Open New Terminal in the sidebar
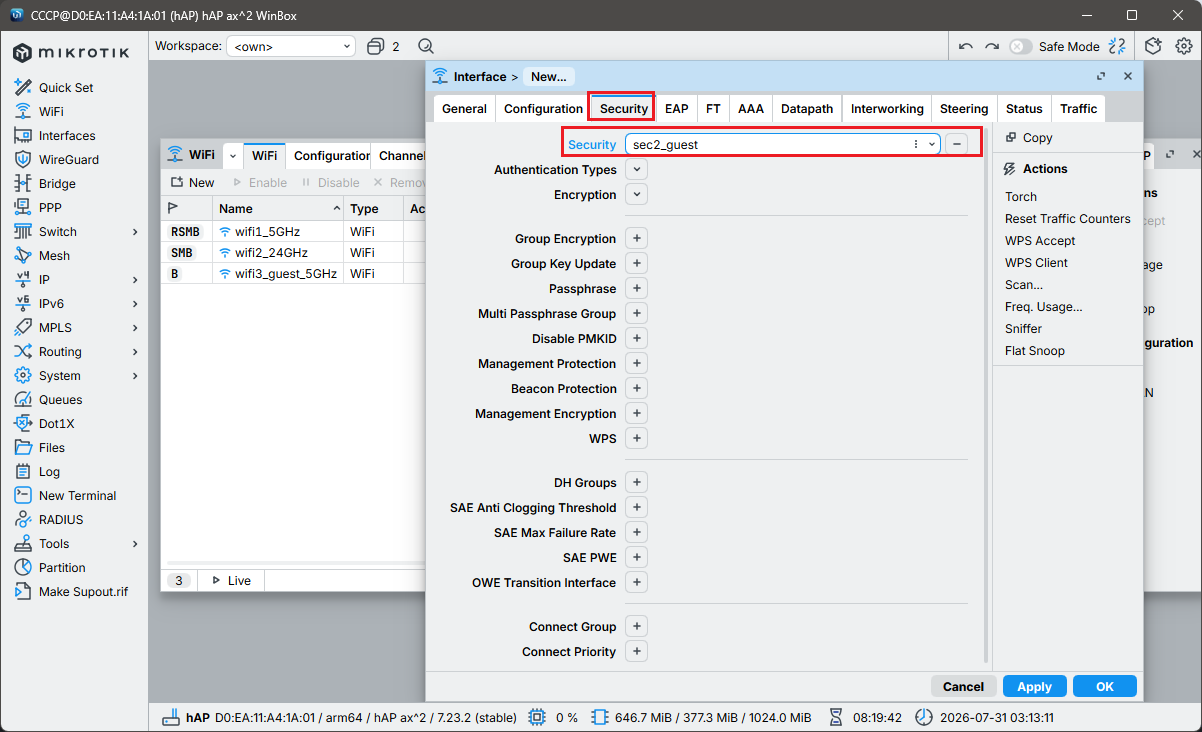Screen dimensions: 1202x732 pos(77,496)
